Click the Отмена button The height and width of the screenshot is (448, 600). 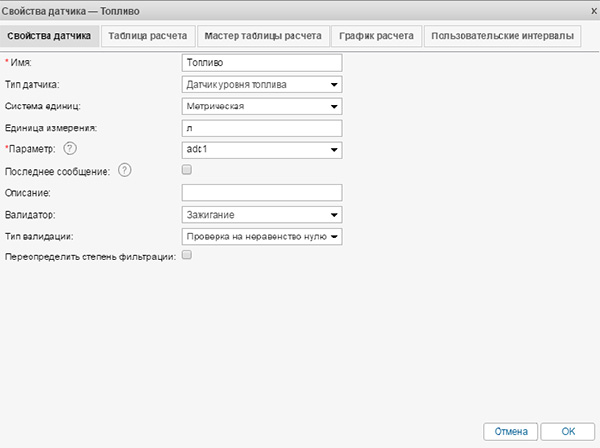511,431
